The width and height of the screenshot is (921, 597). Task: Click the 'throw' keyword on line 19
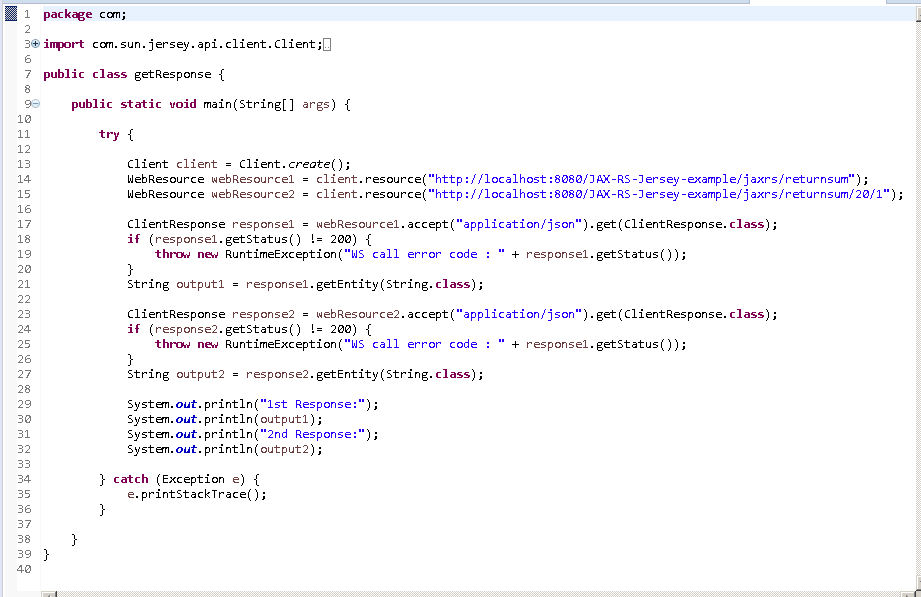click(173, 254)
